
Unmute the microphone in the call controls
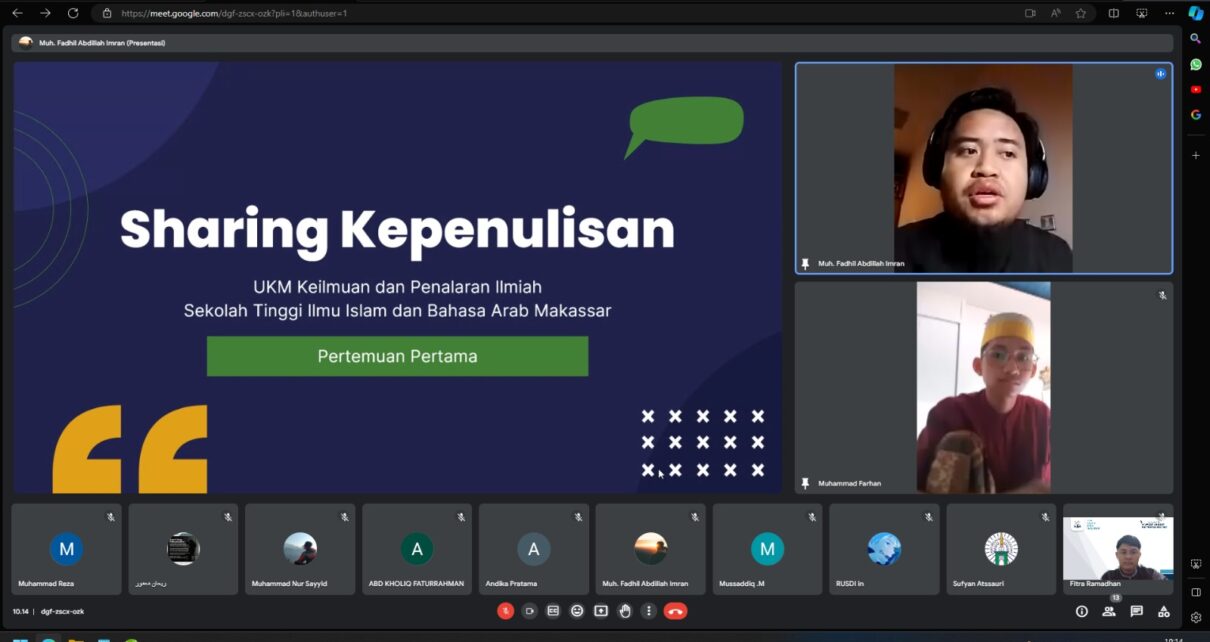[505, 611]
